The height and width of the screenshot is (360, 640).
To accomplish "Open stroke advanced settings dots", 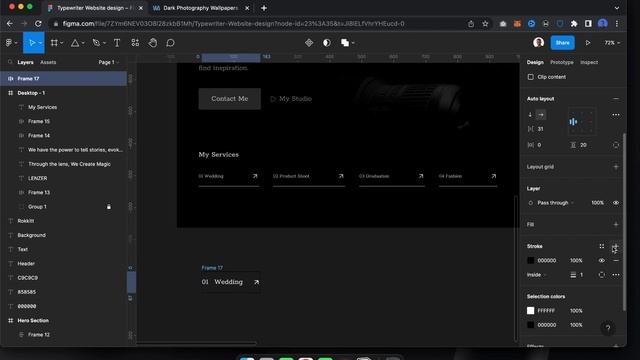I will 616,275.
